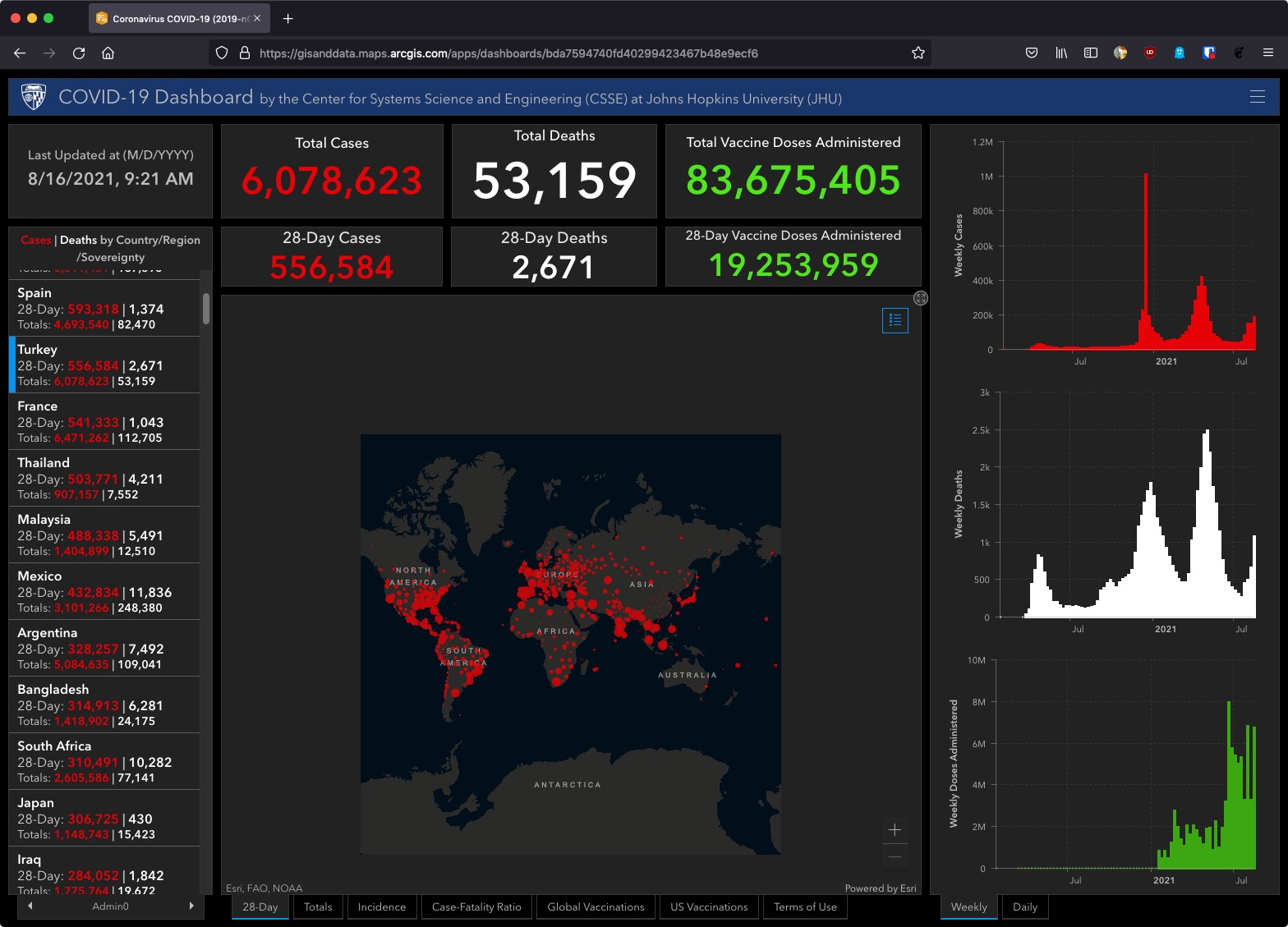Close the Coronavirus COVID-19 tab

(257, 18)
